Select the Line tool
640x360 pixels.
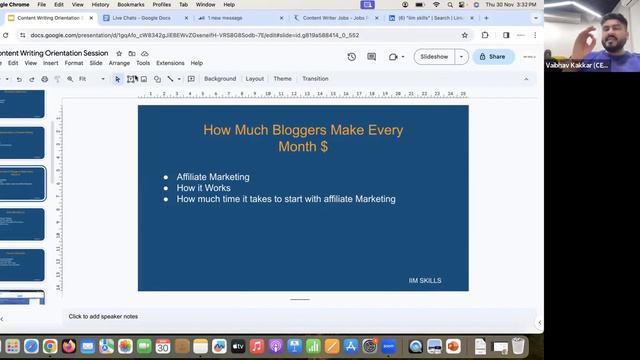click(x=170, y=79)
